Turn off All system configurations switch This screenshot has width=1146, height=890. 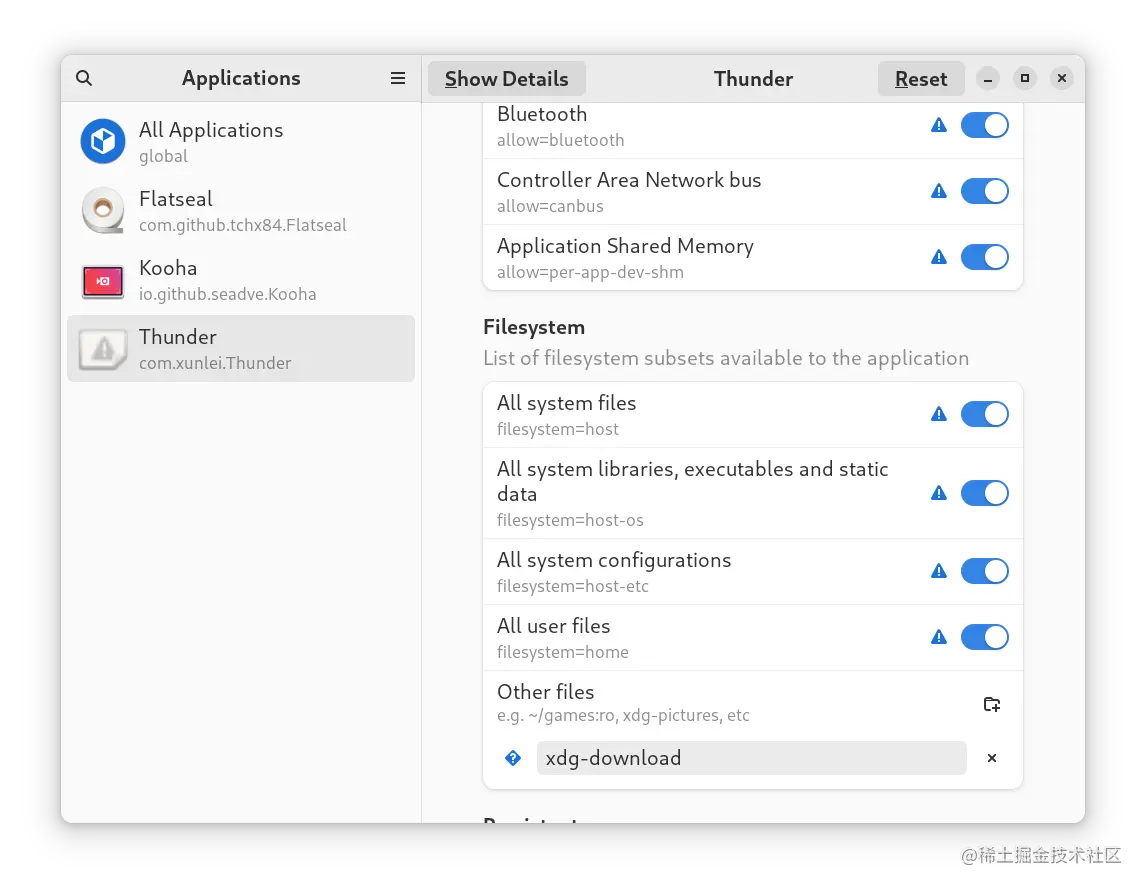[984, 571]
